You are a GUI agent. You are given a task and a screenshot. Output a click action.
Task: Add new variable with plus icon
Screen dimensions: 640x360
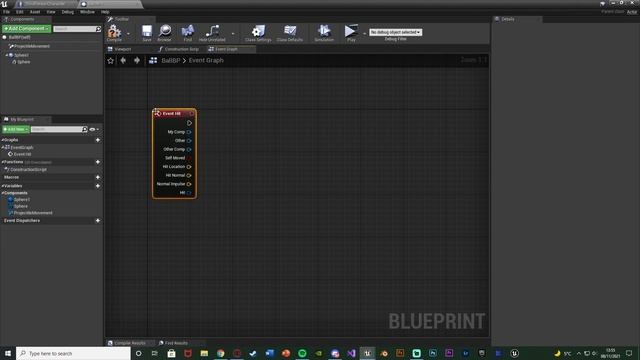(x=98, y=186)
